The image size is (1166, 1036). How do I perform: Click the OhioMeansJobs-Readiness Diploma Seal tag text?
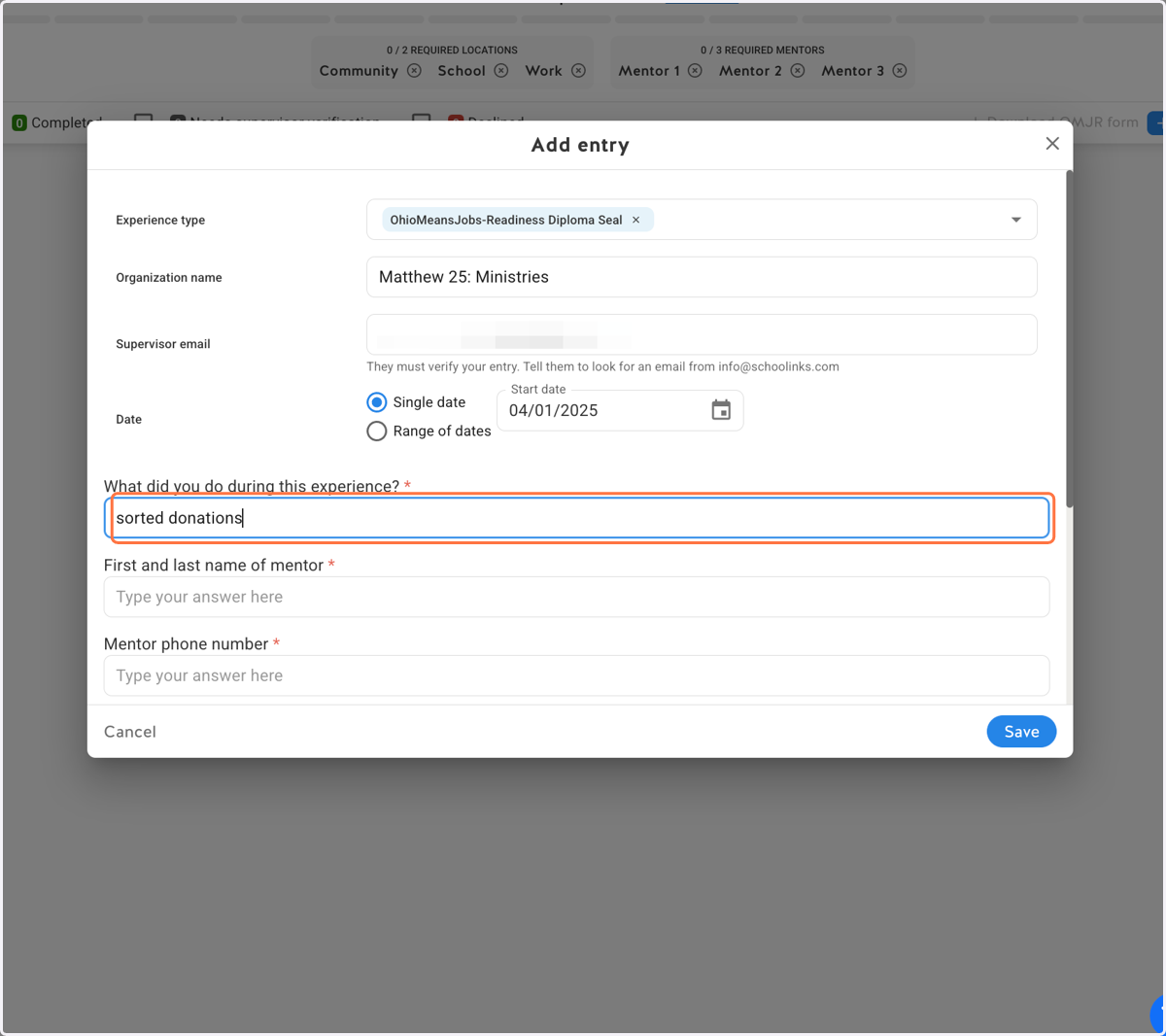tap(506, 220)
